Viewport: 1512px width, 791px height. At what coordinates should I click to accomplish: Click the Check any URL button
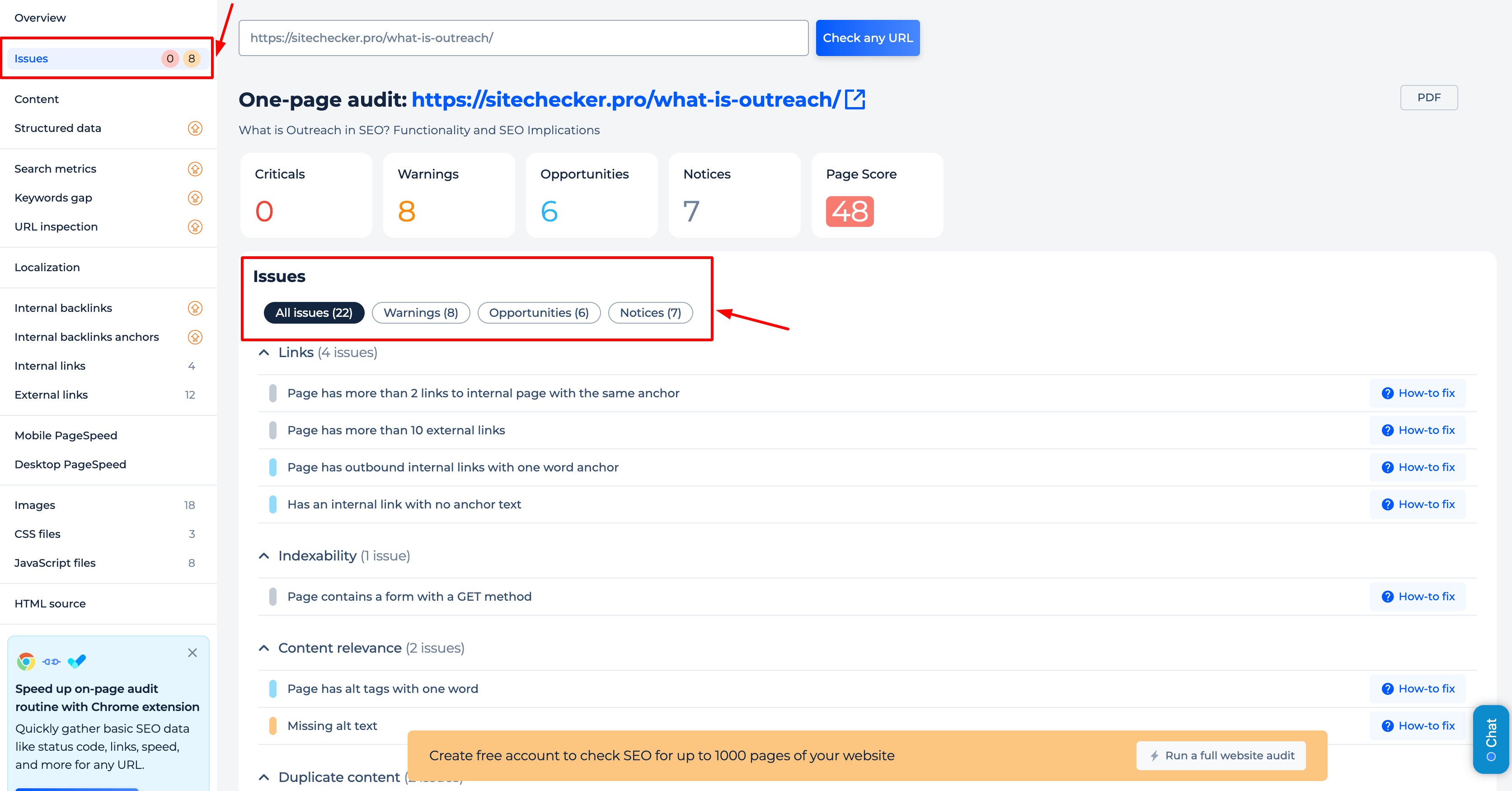[x=868, y=38]
